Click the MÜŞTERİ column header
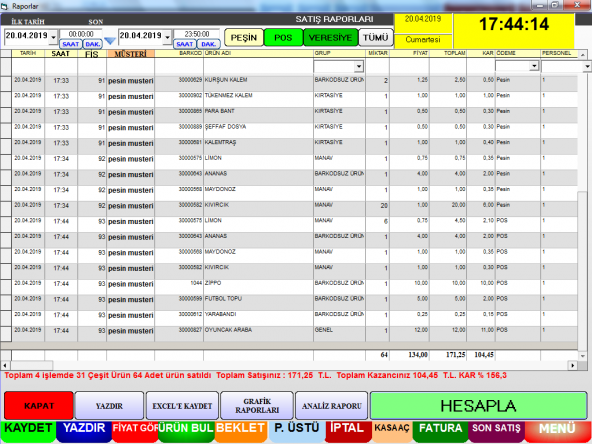 click(131, 54)
